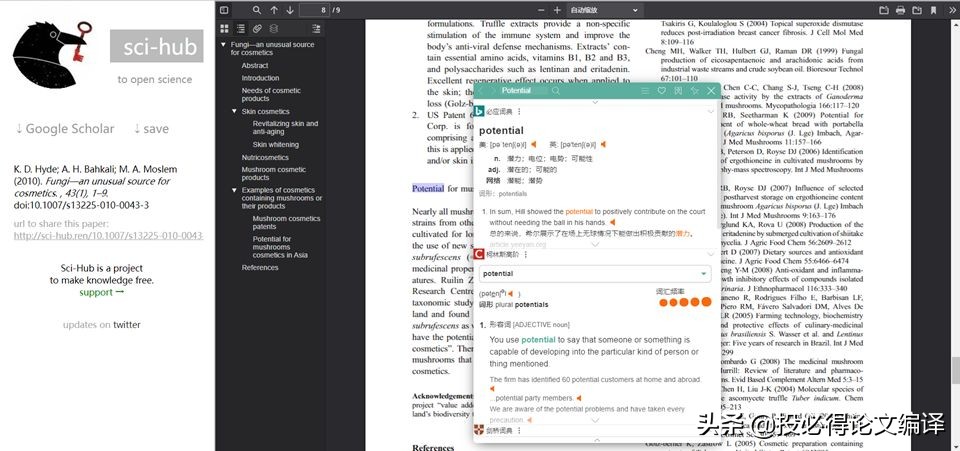Jump to Abstract in outline

pyautogui.click(x=255, y=65)
